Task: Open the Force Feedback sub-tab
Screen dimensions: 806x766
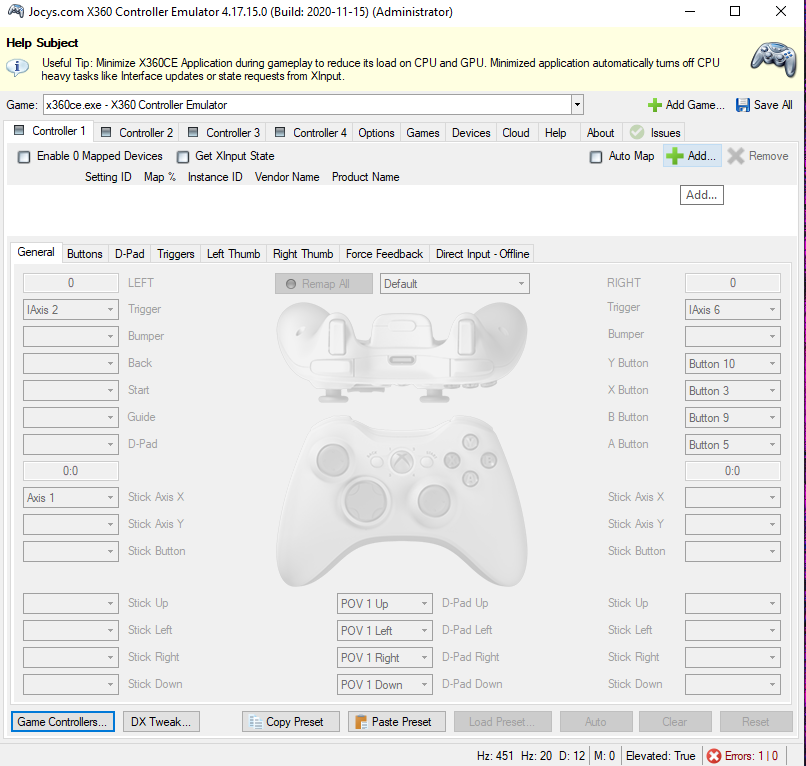Action: (384, 254)
